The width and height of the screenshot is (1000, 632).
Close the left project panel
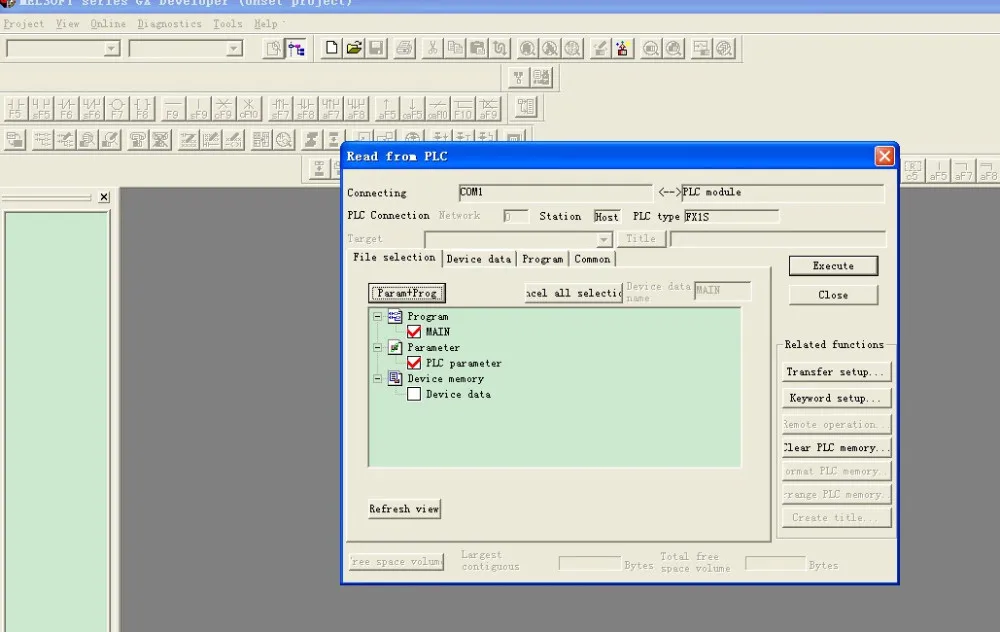click(104, 197)
